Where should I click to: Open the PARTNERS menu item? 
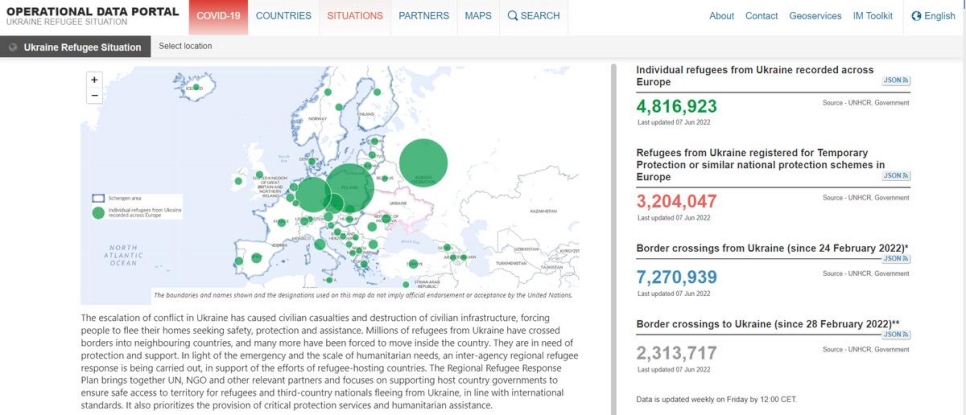[423, 16]
